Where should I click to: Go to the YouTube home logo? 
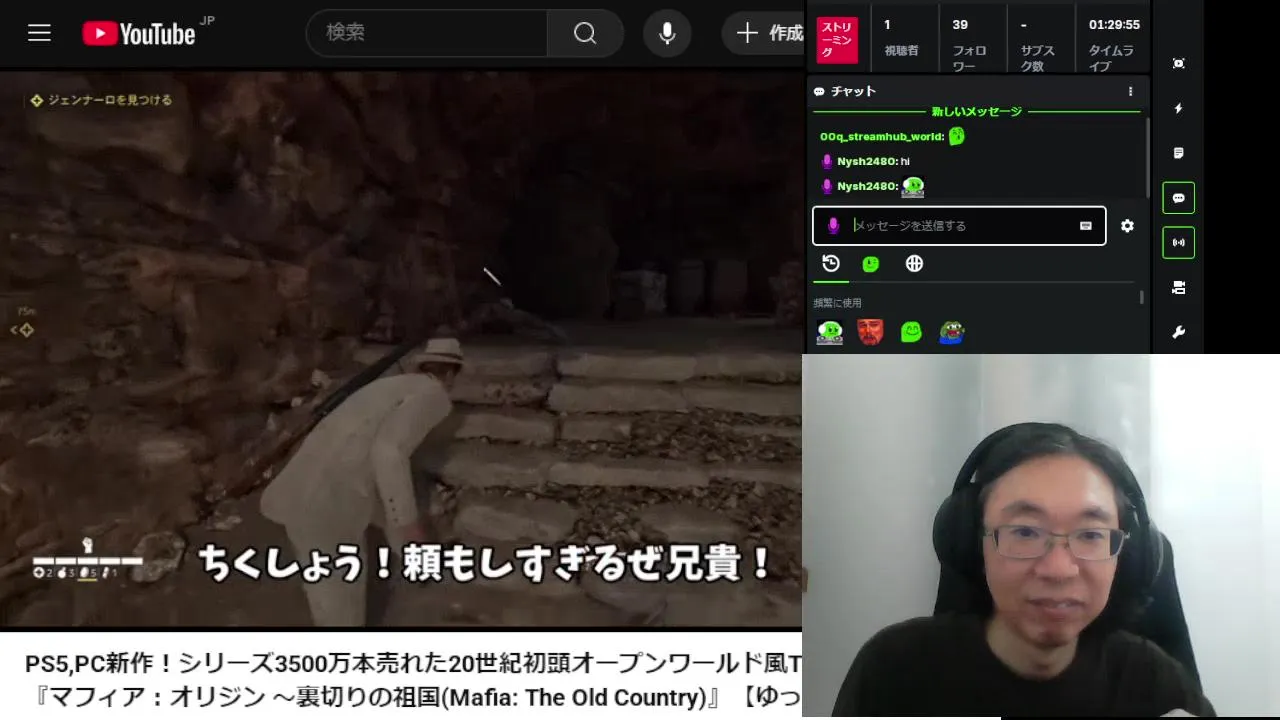(x=138, y=34)
